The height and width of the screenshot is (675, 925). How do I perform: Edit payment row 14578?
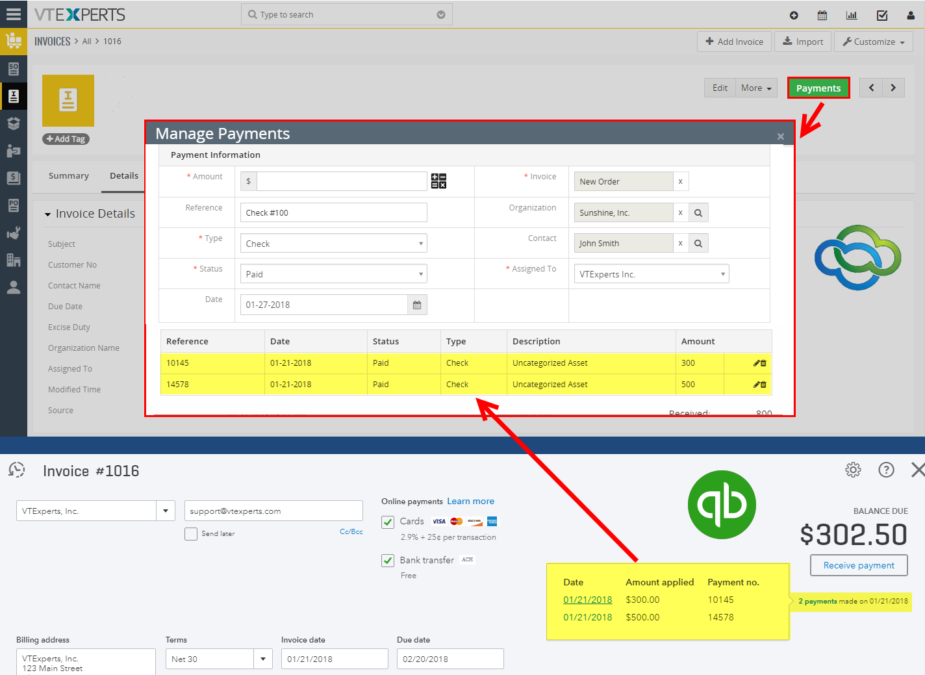pyautogui.click(x=756, y=385)
